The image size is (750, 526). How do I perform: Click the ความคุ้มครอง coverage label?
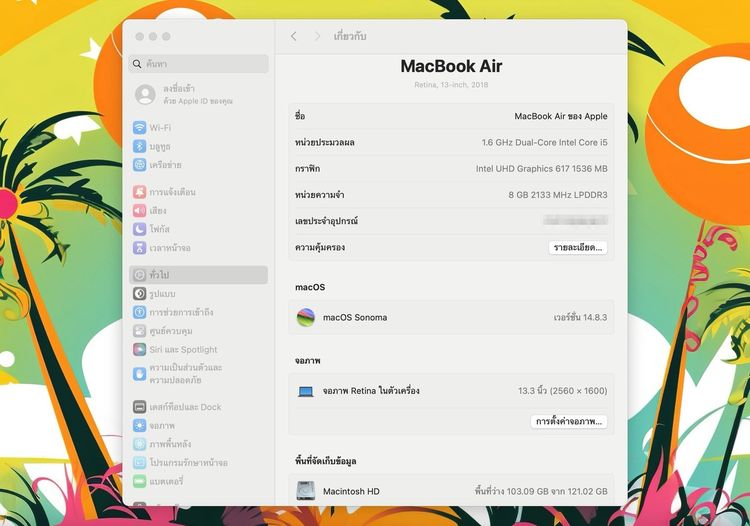320,248
